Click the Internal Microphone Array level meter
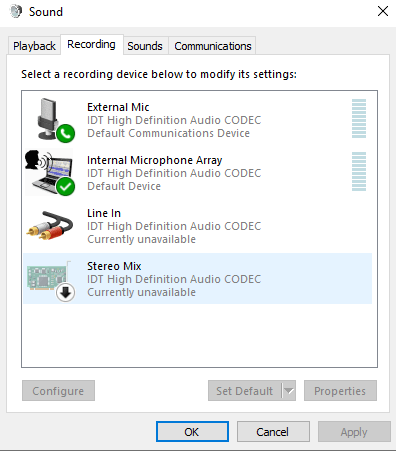 tap(359, 171)
